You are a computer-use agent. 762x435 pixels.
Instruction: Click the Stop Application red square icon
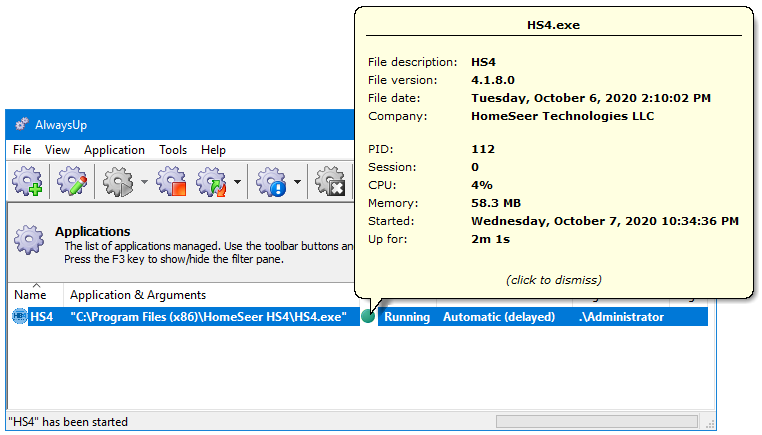coord(171,181)
